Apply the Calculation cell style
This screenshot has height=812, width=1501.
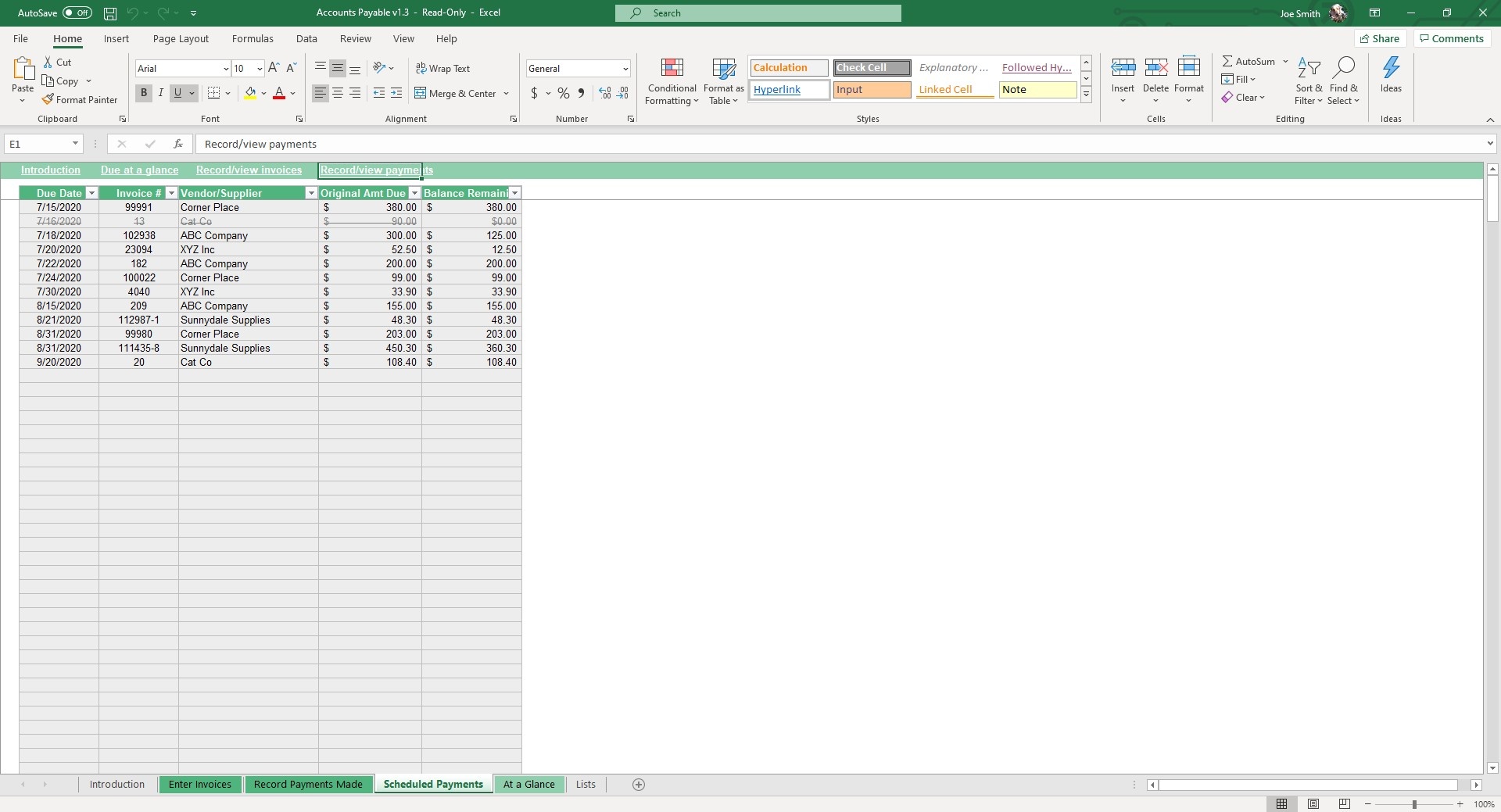pyautogui.click(x=789, y=68)
